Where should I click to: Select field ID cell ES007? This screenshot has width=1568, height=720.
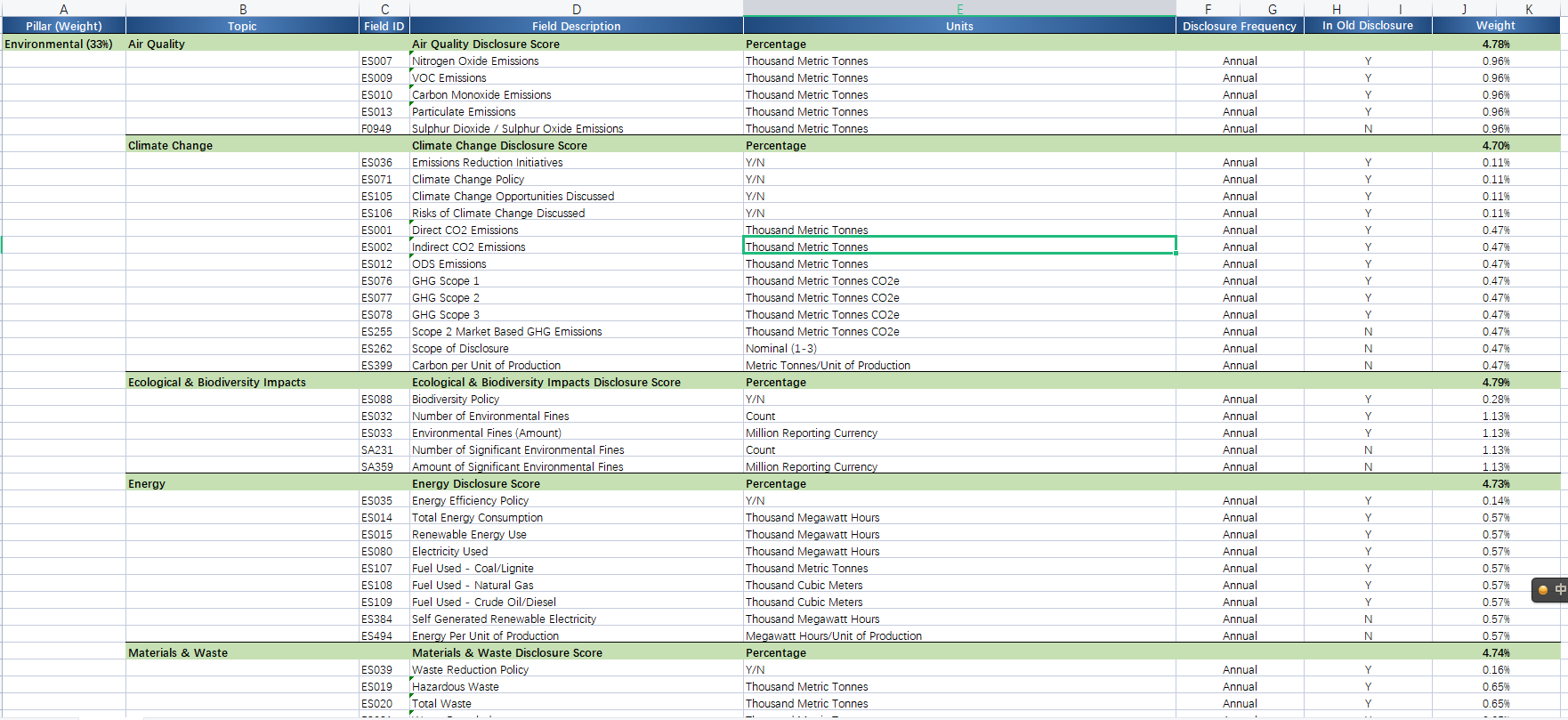pos(384,61)
